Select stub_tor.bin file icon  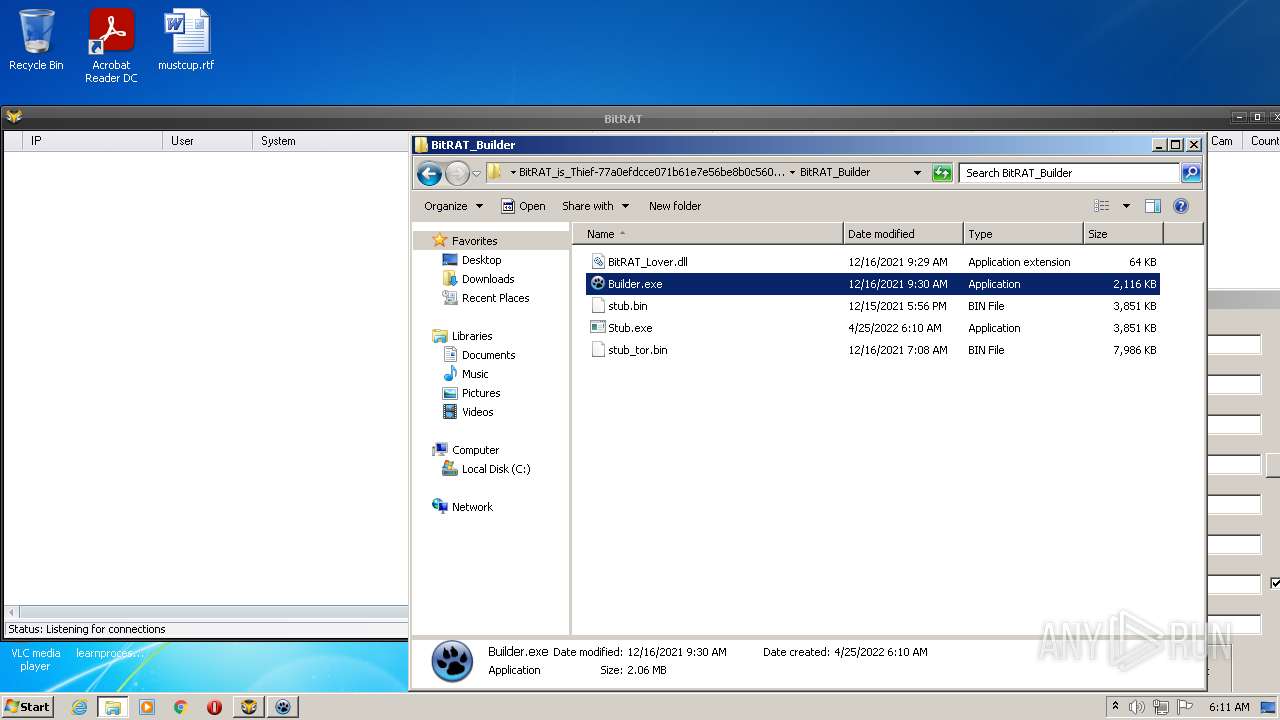598,350
